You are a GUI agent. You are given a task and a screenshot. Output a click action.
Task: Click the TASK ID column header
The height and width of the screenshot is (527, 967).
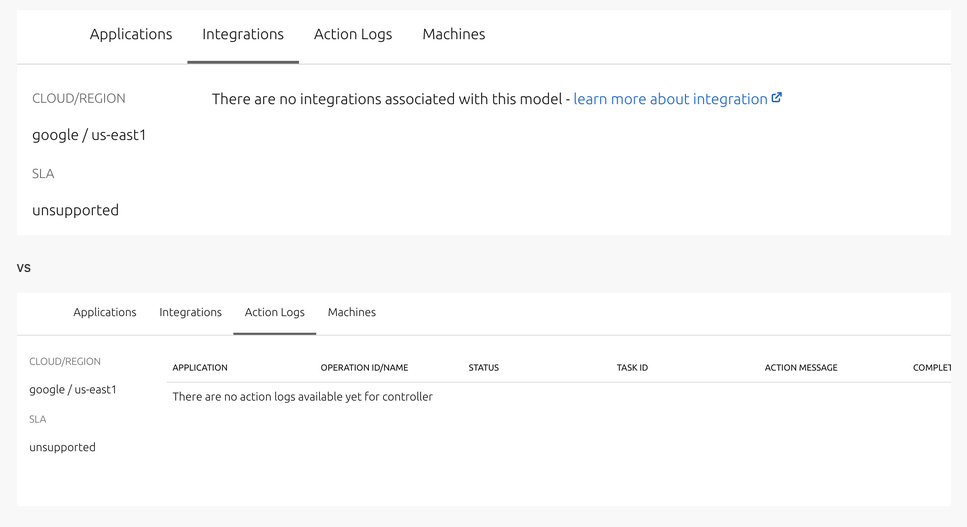[x=632, y=368]
